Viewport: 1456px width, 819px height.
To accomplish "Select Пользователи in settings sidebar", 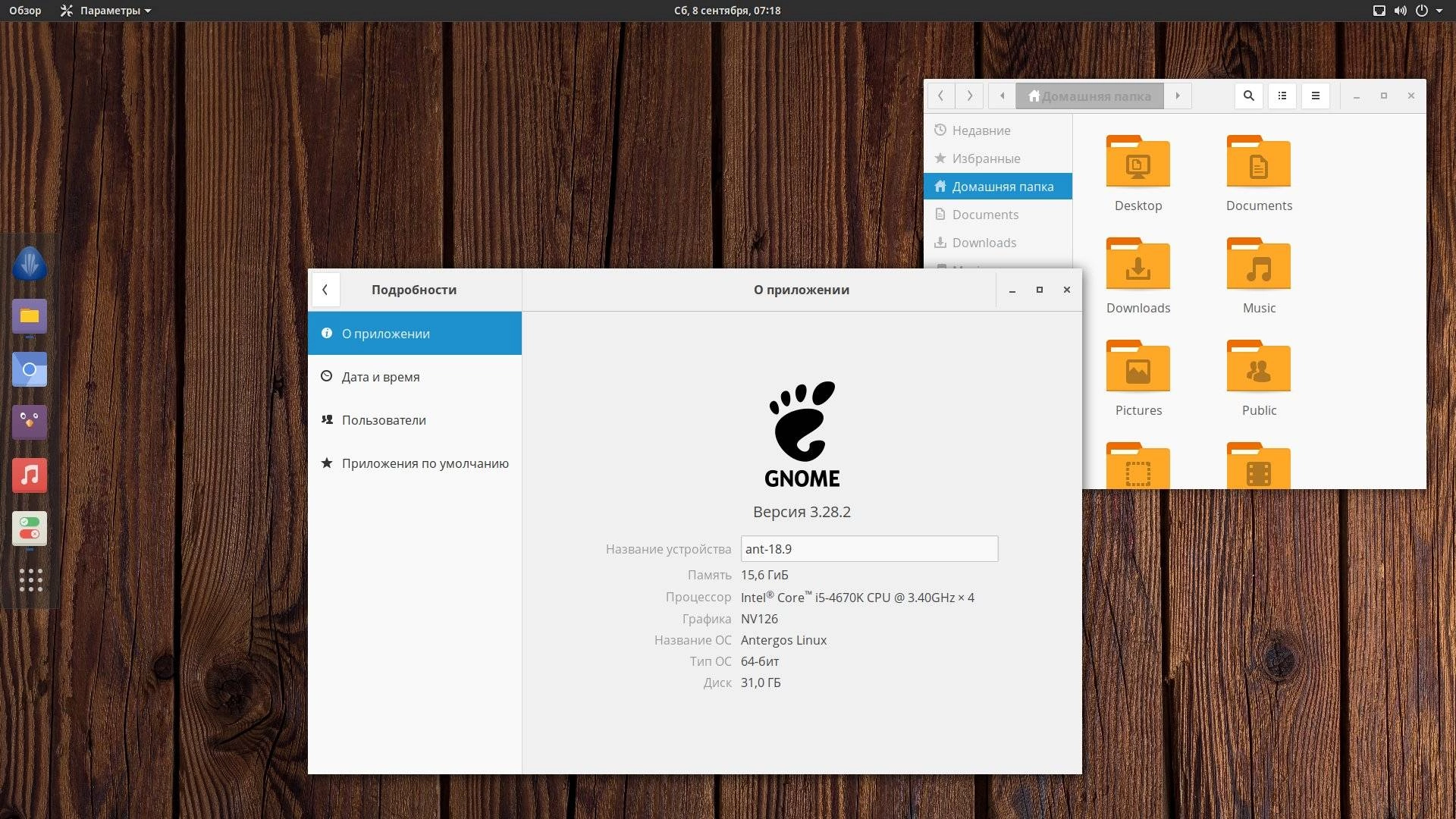I will [x=415, y=420].
